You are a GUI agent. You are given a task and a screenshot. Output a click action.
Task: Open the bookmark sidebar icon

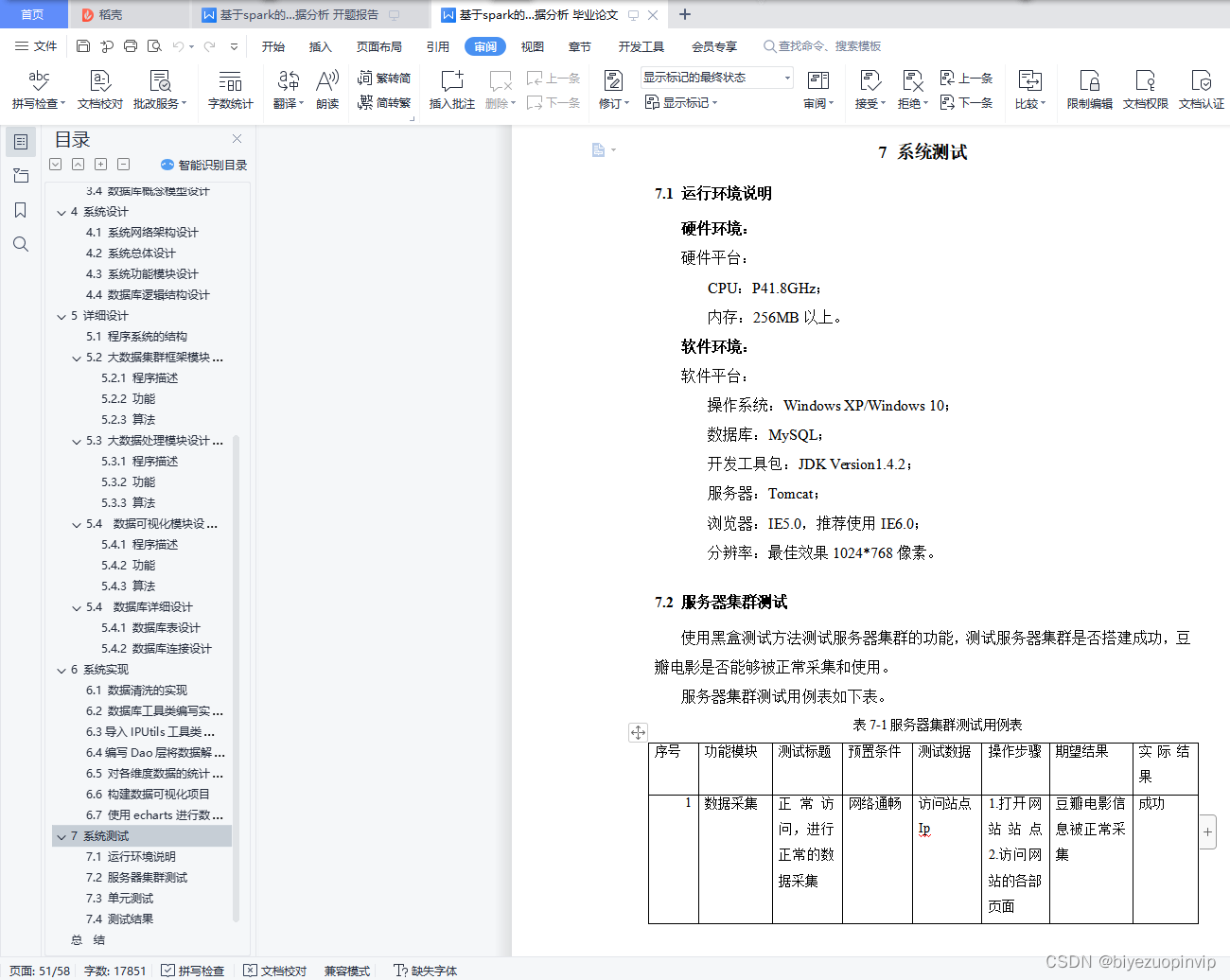[21, 210]
